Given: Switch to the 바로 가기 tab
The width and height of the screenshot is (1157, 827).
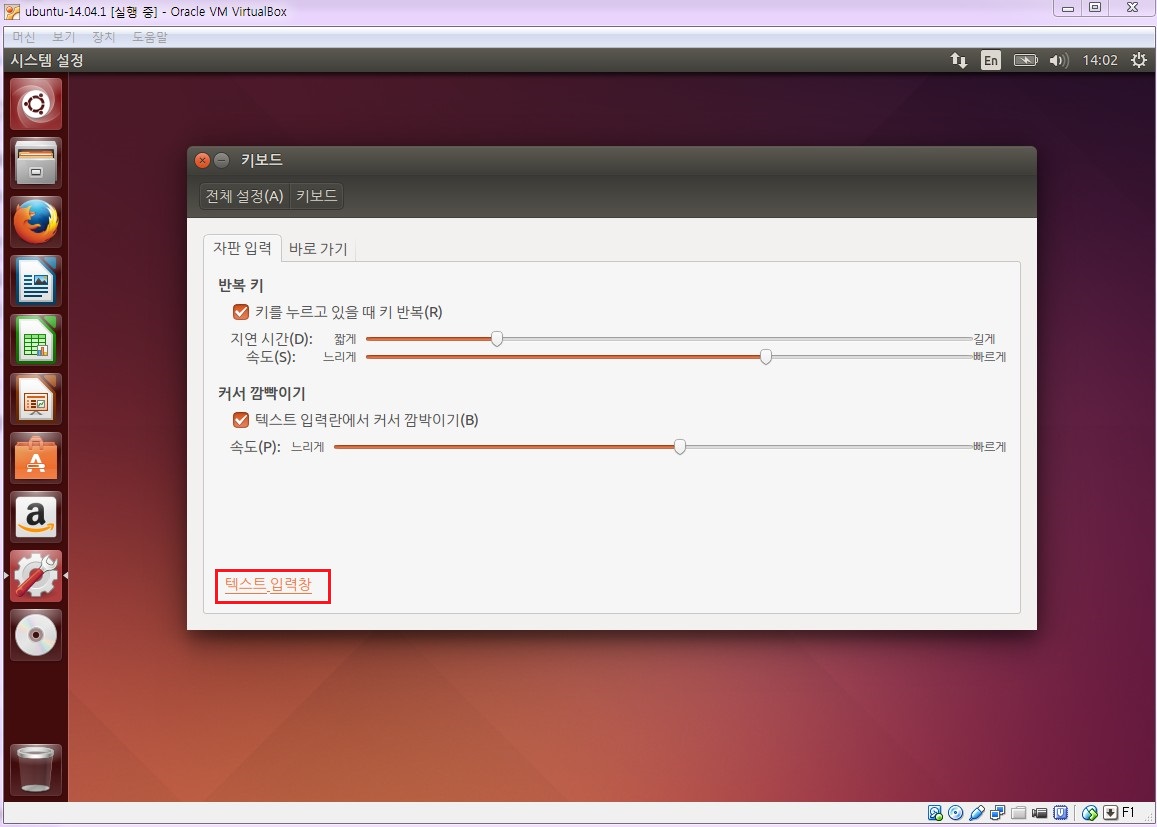Looking at the screenshot, I should click(x=318, y=248).
